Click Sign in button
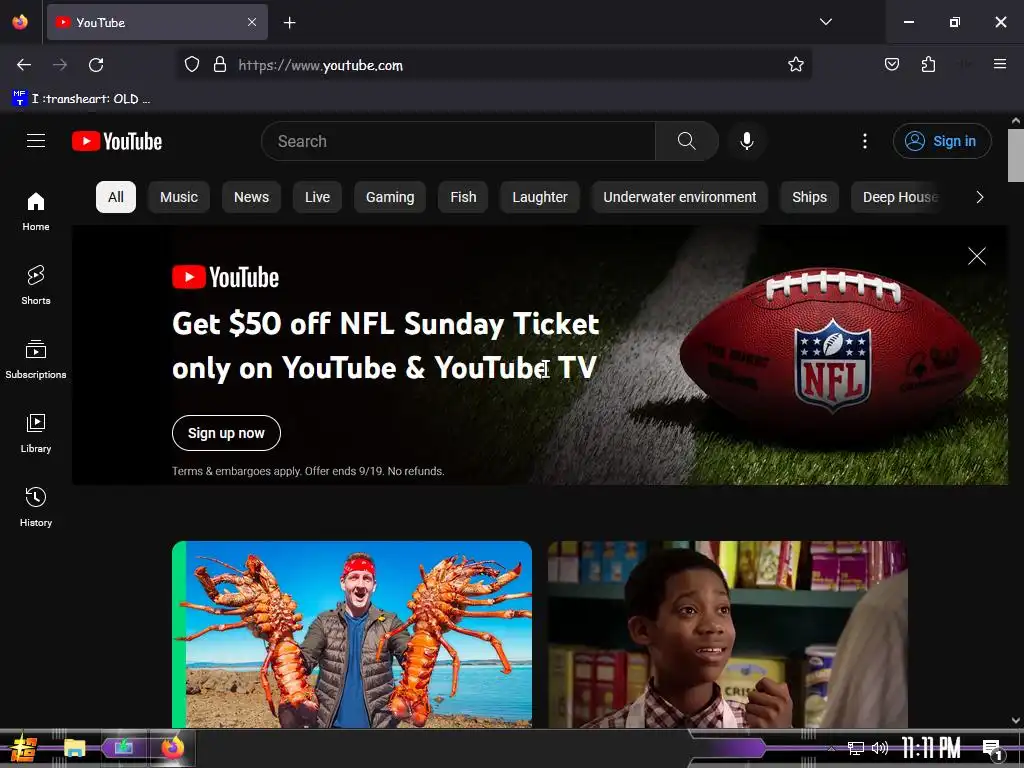The height and width of the screenshot is (768, 1024). 942,141
